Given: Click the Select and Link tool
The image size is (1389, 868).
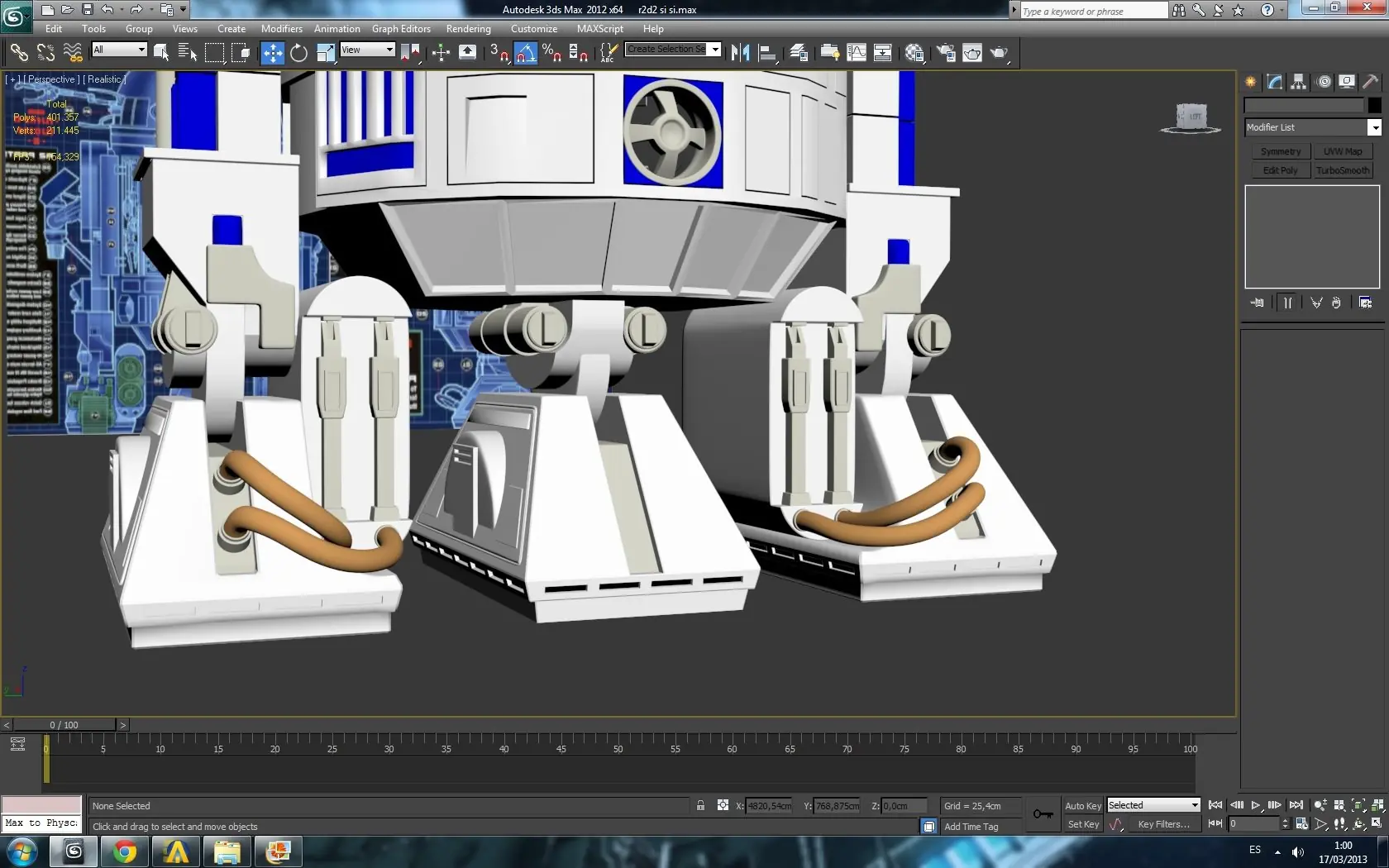Looking at the screenshot, I should [18, 53].
